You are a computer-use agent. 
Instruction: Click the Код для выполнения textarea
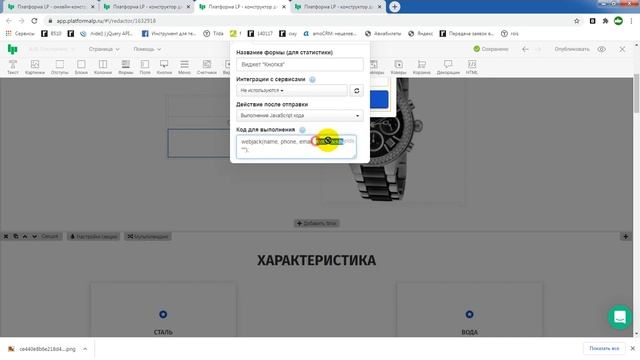(x=296, y=147)
